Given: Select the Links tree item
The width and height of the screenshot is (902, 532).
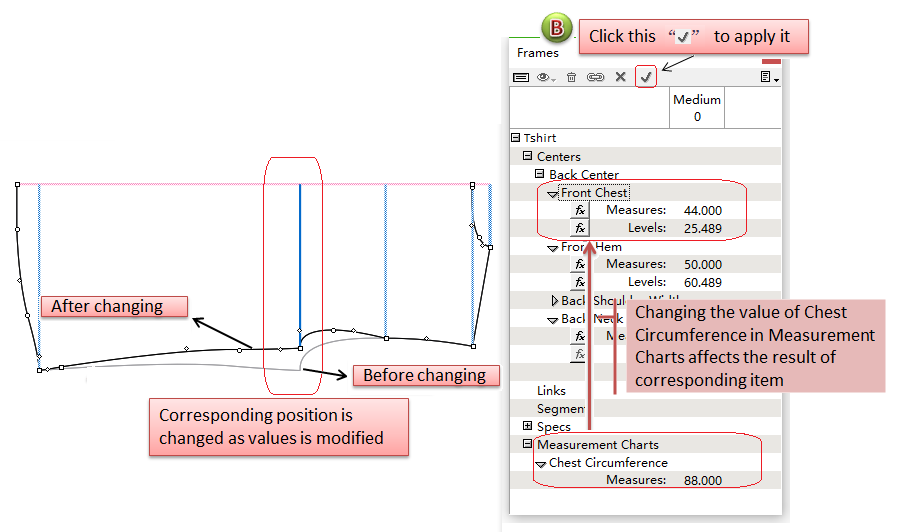Looking at the screenshot, I should [551, 391].
